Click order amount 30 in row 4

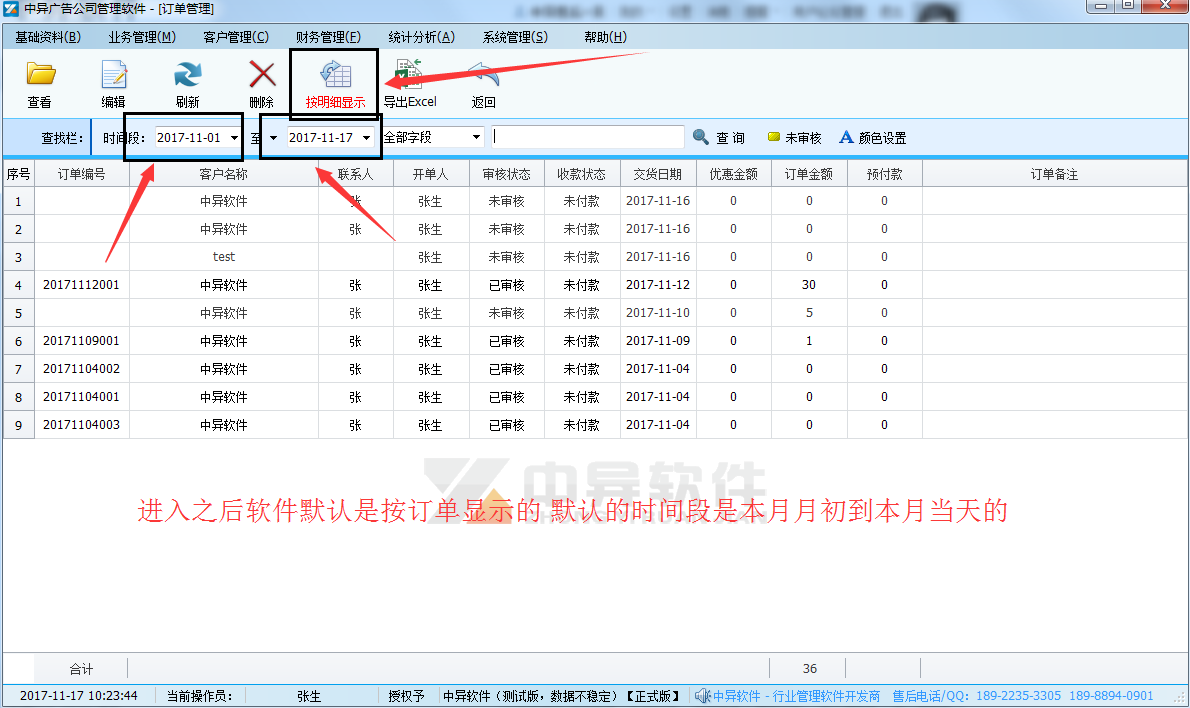pyautogui.click(x=809, y=285)
